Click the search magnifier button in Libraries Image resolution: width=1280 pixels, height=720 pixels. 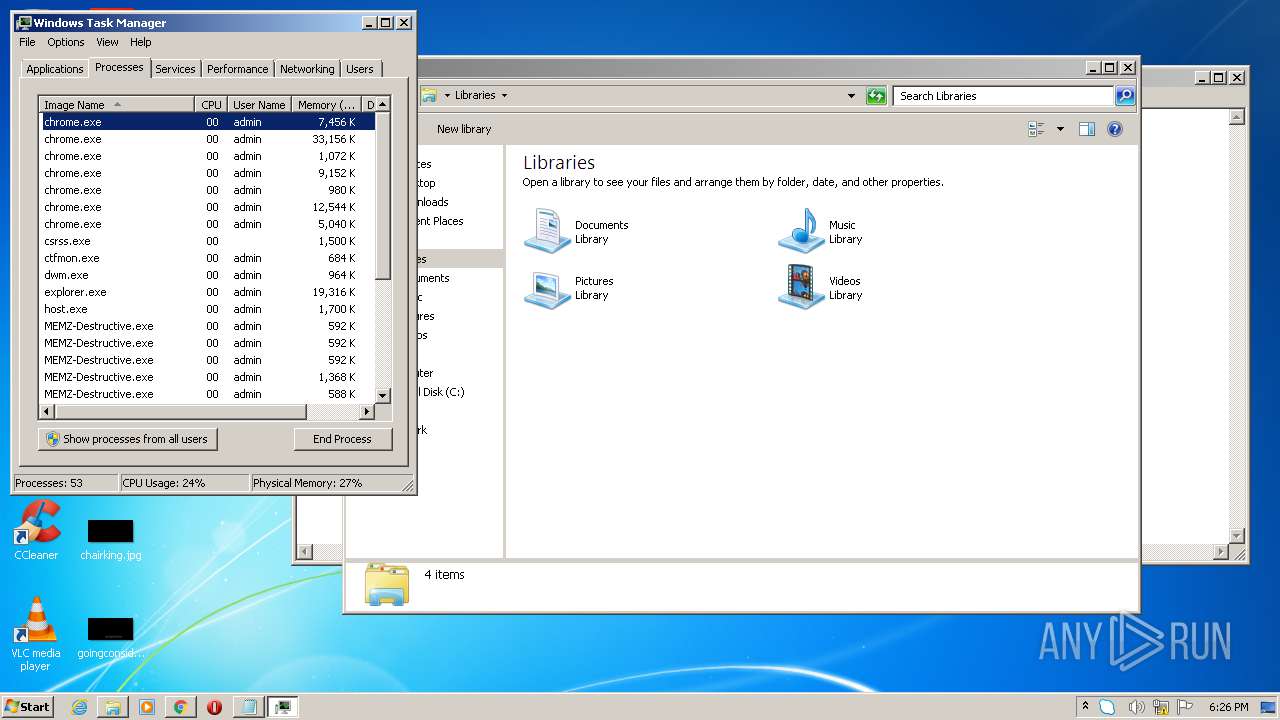click(x=1125, y=96)
